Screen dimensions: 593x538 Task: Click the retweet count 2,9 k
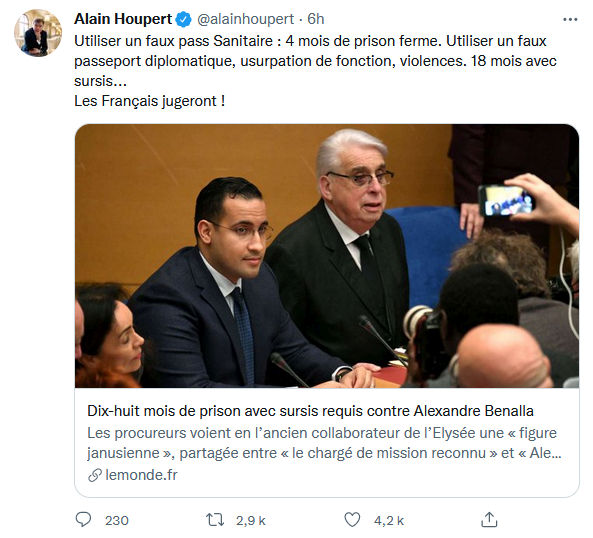[251, 521]
